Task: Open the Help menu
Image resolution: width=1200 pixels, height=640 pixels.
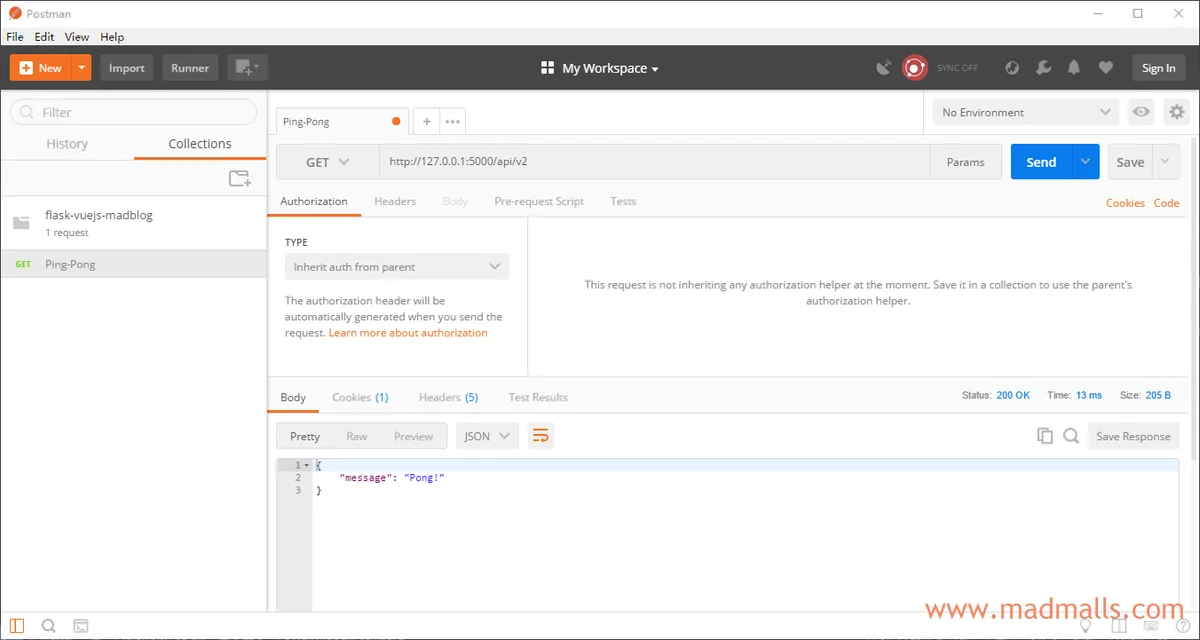Action: click(x=112, y=37)
